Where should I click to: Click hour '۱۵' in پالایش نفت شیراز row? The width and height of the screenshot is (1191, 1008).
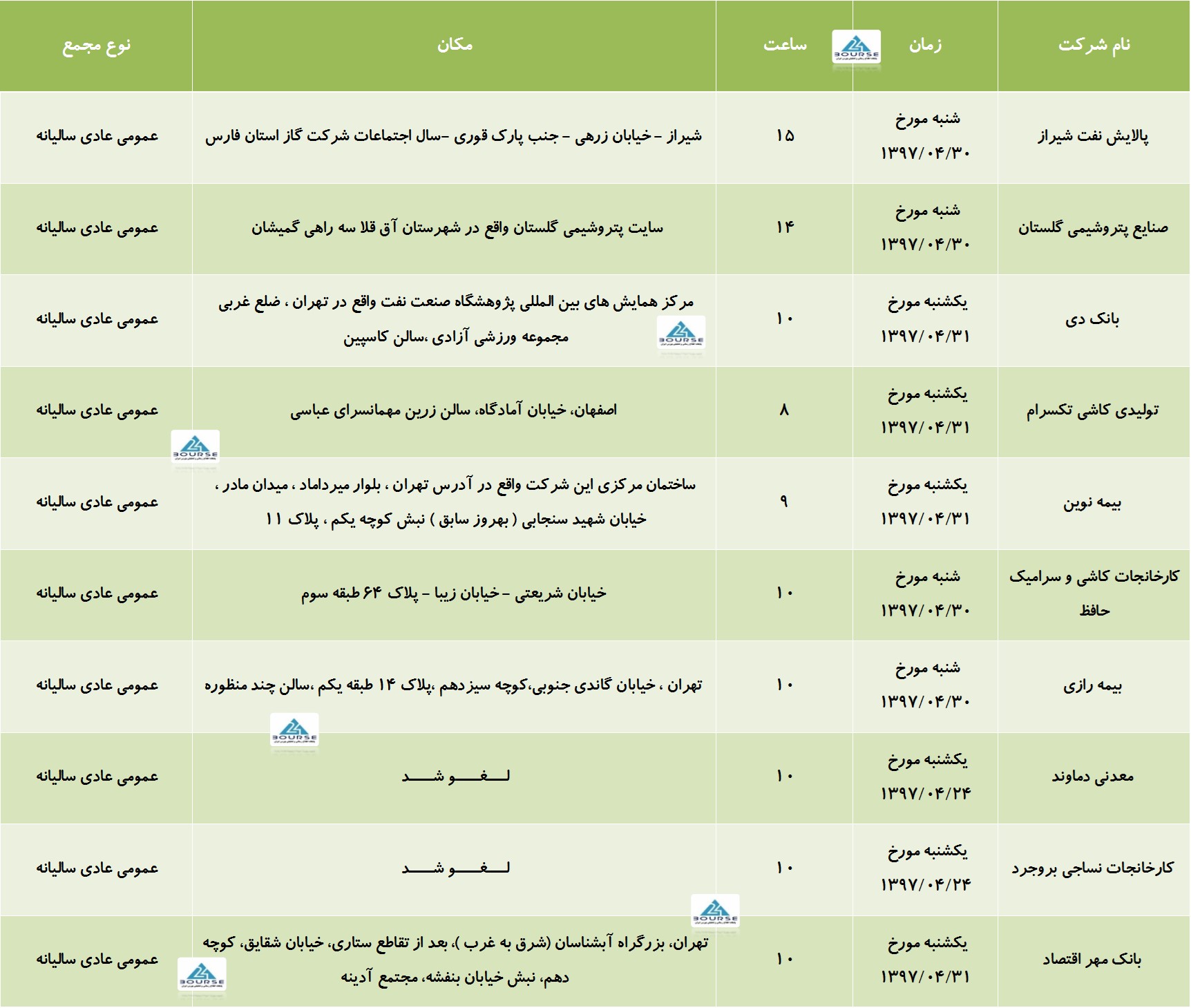coord(785,135)
